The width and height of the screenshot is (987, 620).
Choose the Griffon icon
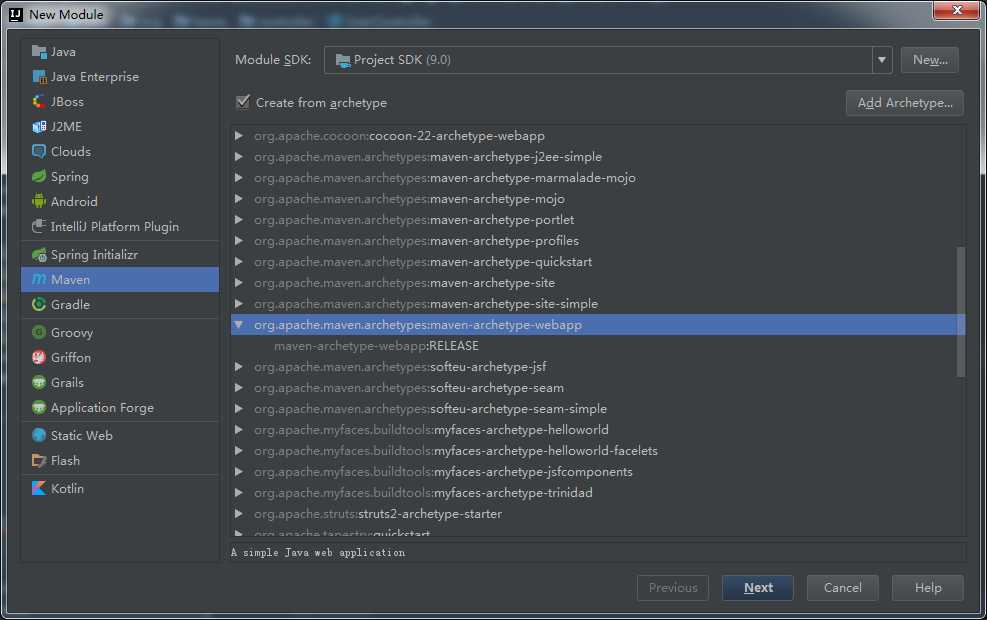pyautogui.click(x=39, y=358)
